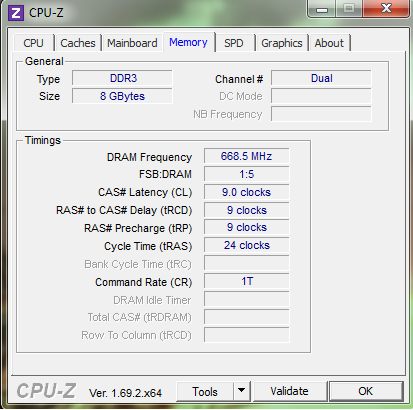This screenshot has width=413, height=410.
Task: Click the Memory tab
Action: (x=188, y=42)
